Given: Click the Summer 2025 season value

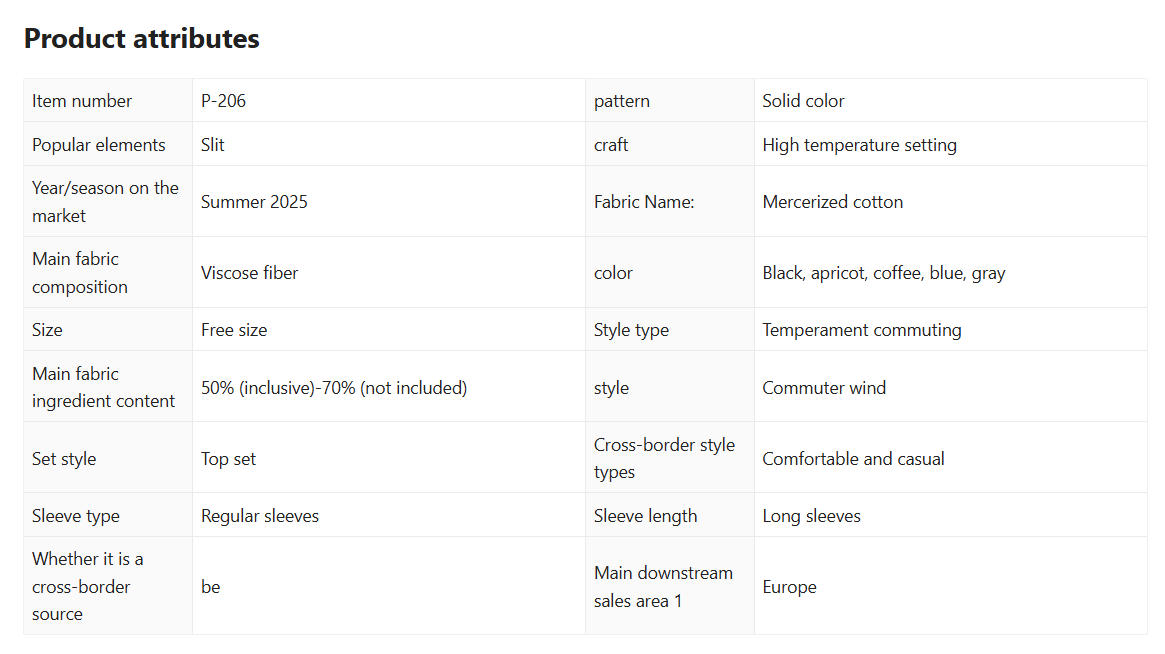Looking at the screenshot, I should pos(254,202).
